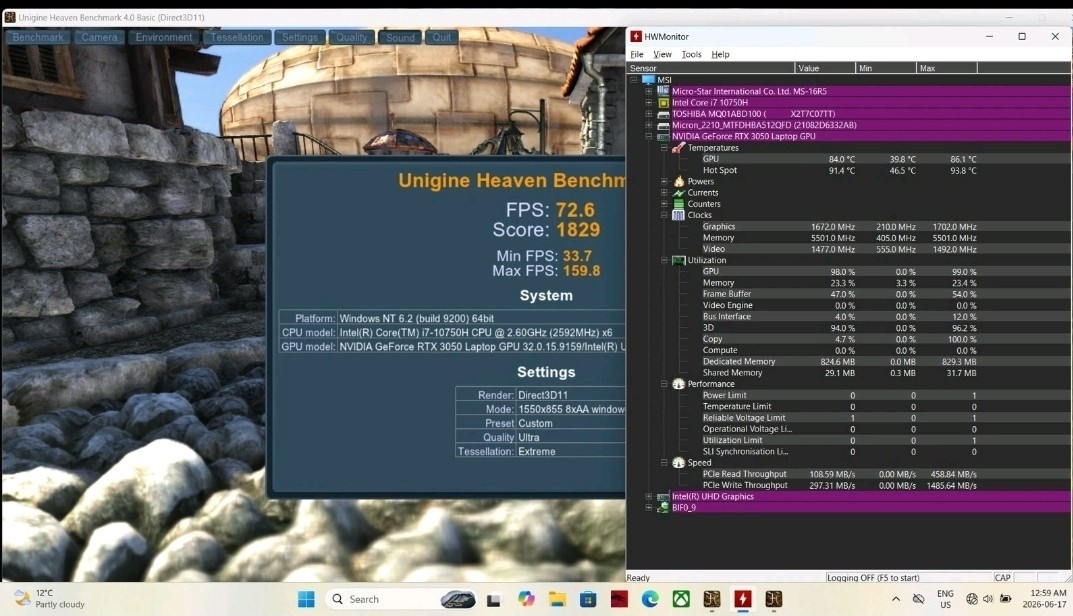The width and height of the screenshot is (1073, 616).
Task: Click the green graph icon beside Currents
Action: [678, 192]
